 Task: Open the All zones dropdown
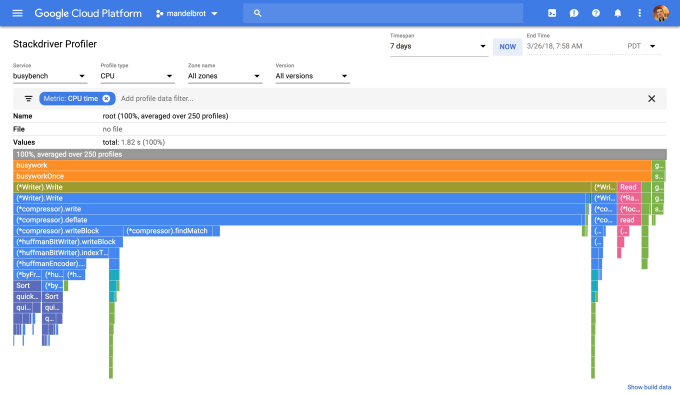(x=225, y=76)
